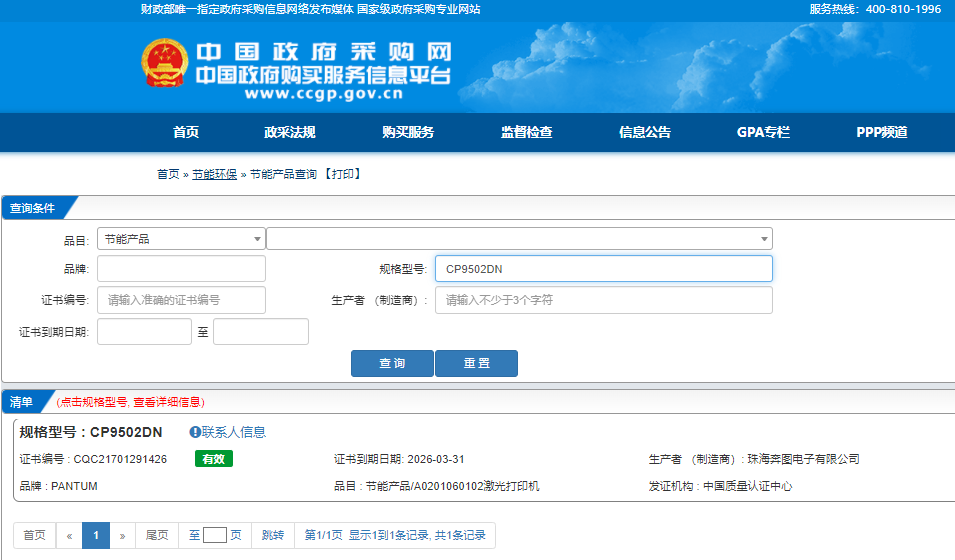The width and height of the screenshot is (955, 560).
Task: Click the 生产者 manufacturer input field
Action: pyautogui.click(x=603, y=300)
